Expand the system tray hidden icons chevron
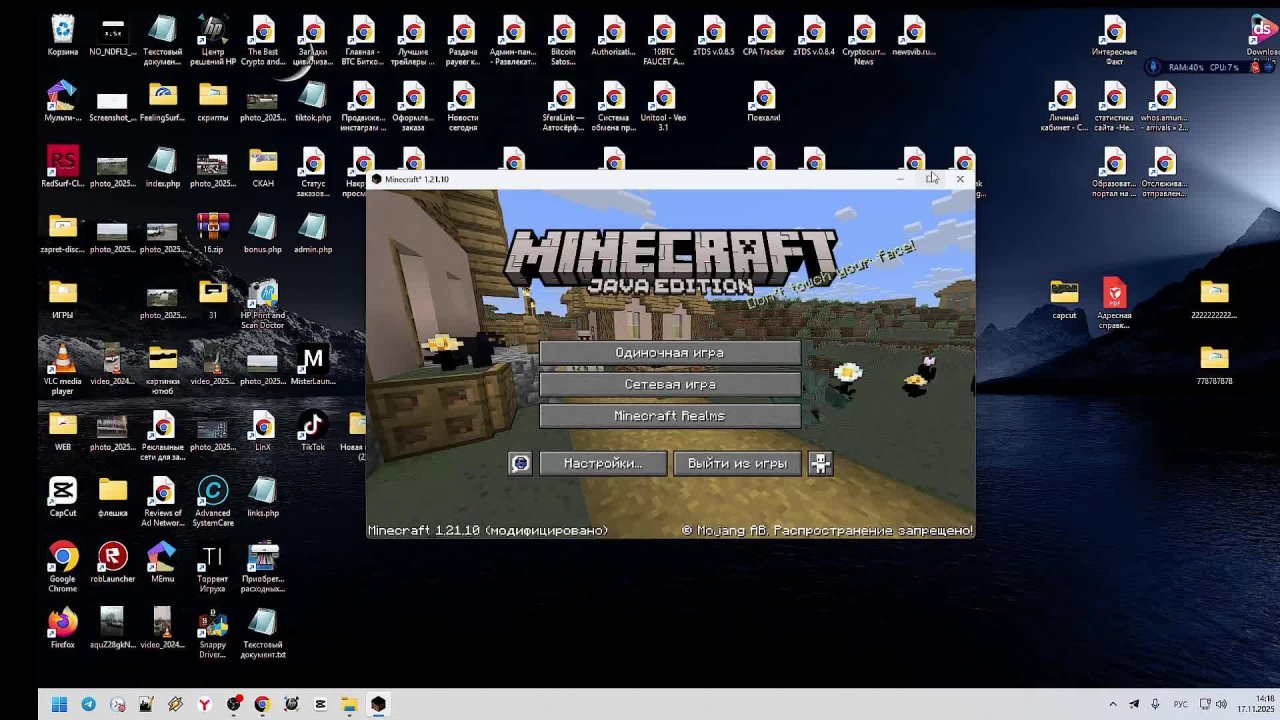1280x720 pixels. tap(1112, 704)
